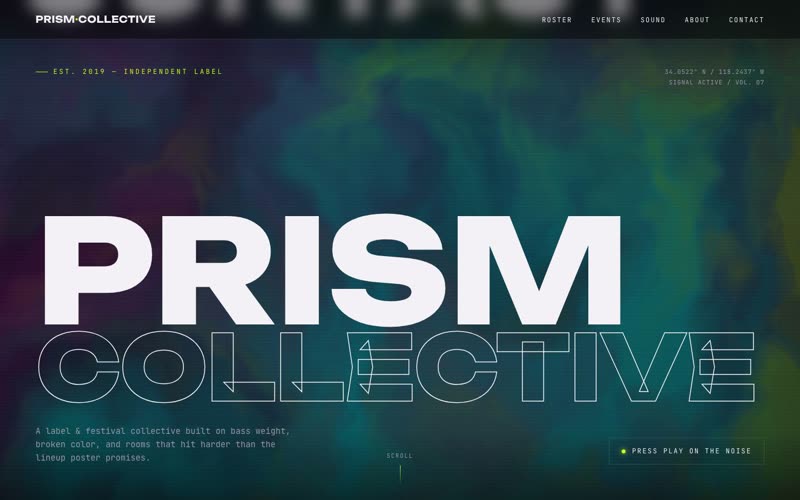Open the Roster nav link

tap(557, 20)
